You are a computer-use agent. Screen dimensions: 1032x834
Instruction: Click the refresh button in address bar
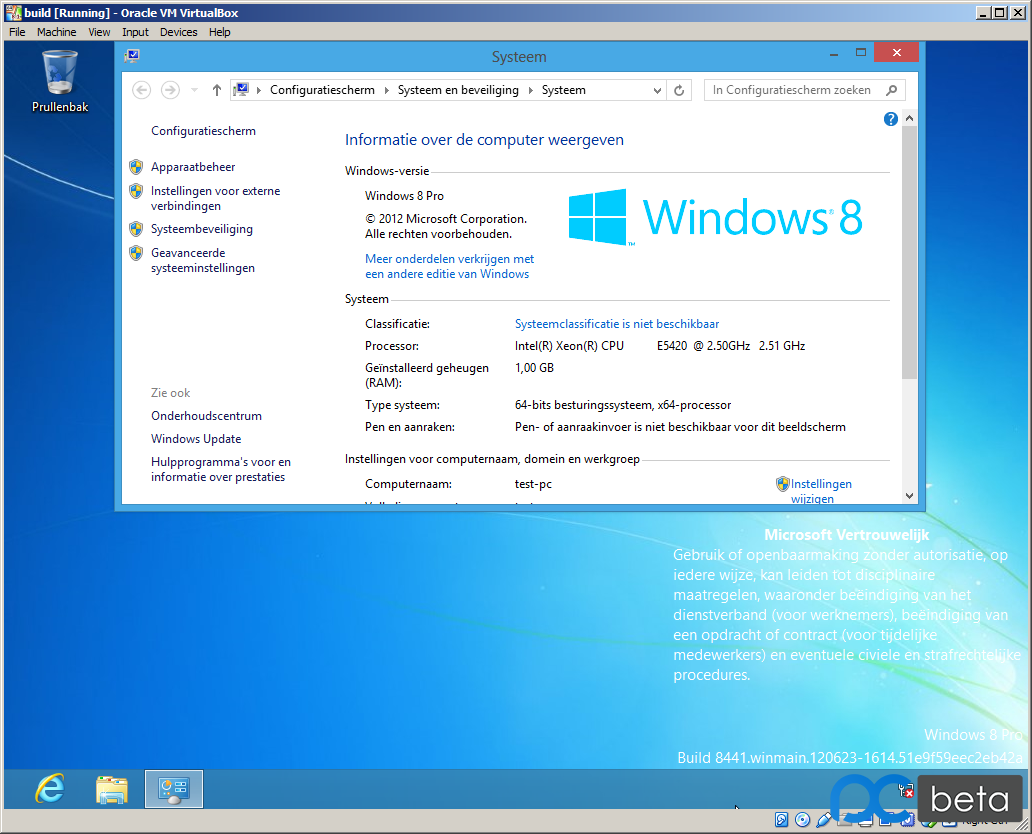tap(679, 90)
